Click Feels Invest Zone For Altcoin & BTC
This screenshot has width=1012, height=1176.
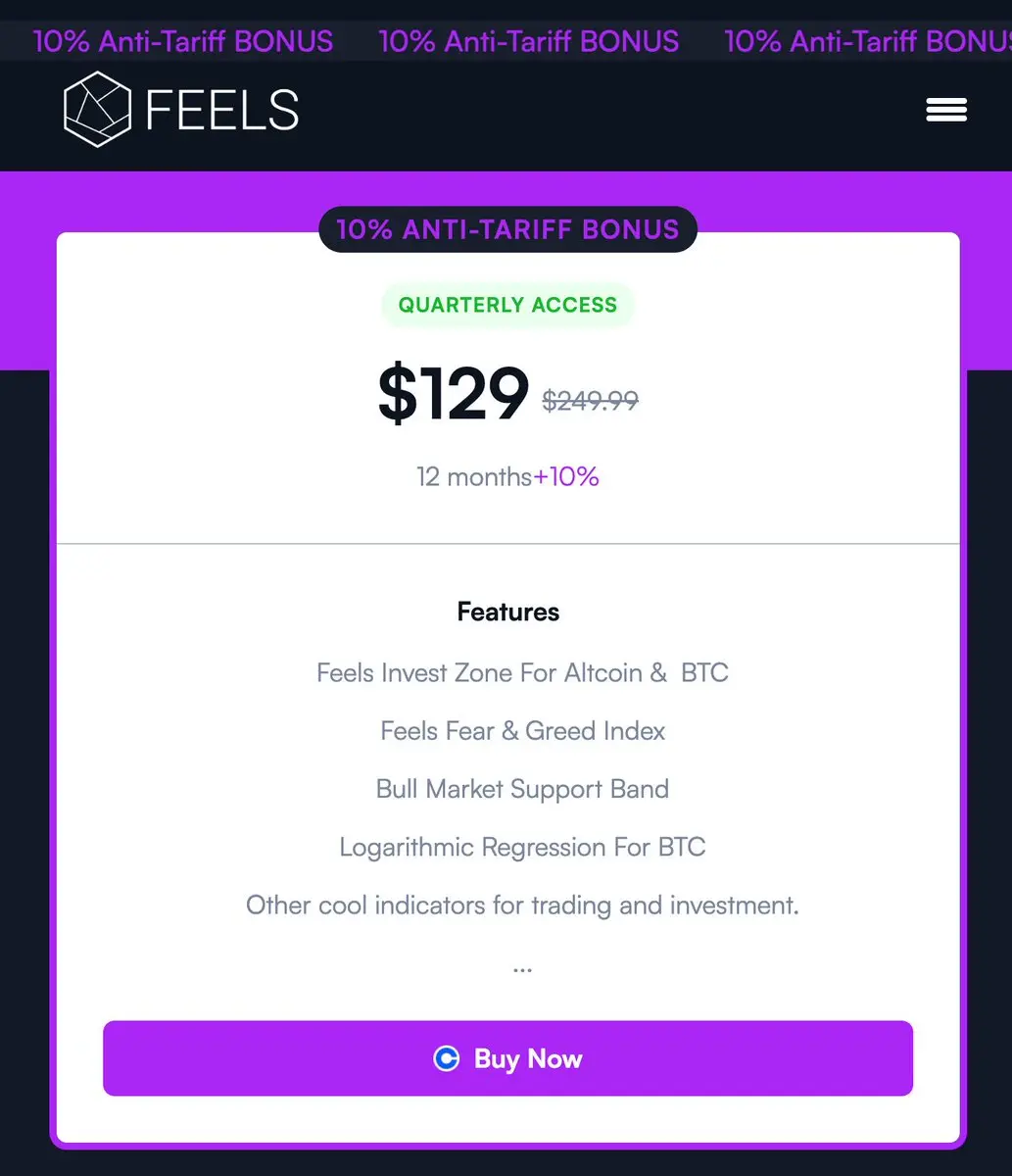click(x=522, y=673)
